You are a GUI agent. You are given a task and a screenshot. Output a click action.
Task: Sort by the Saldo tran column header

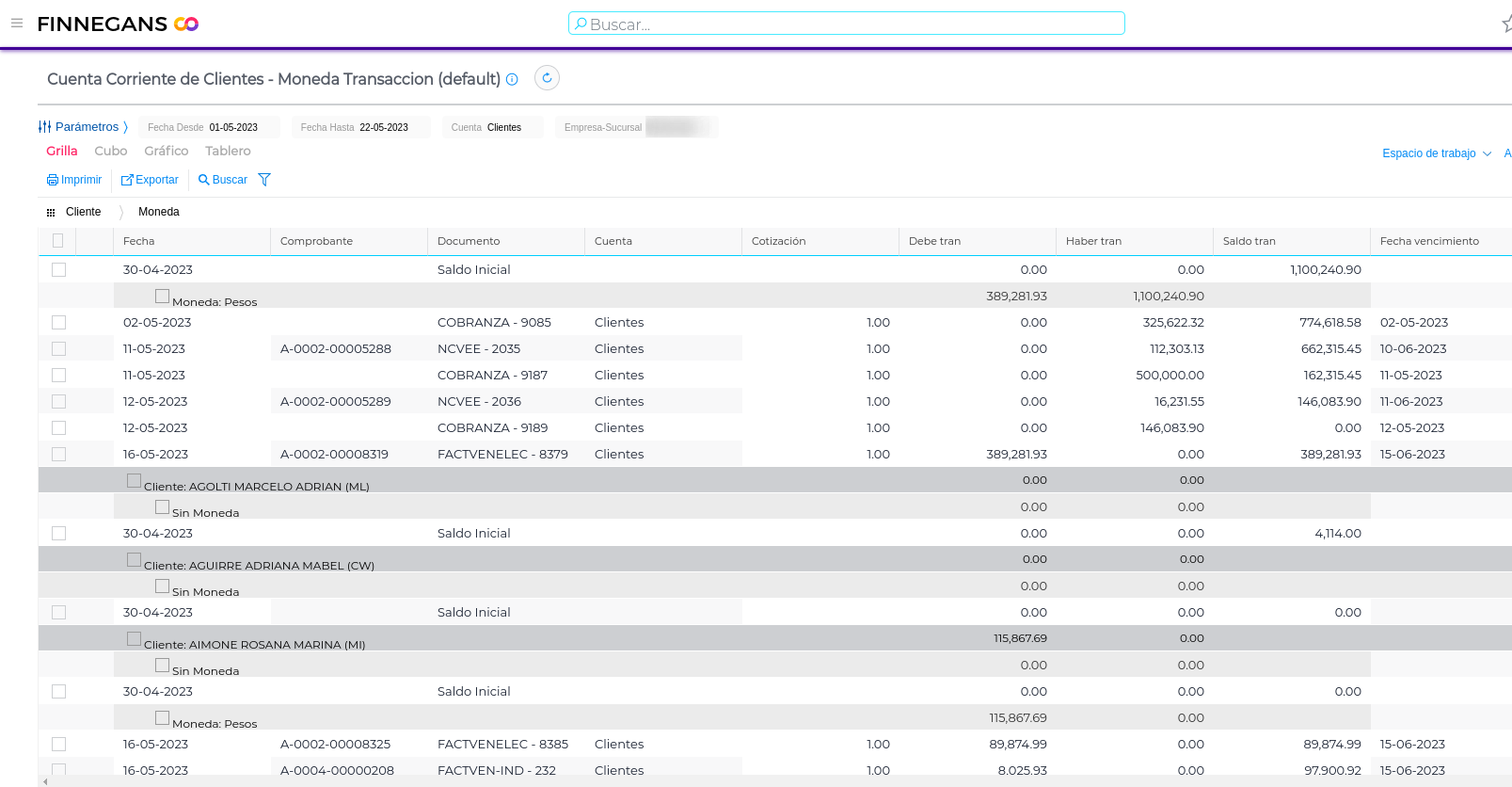click(1249, 242)
